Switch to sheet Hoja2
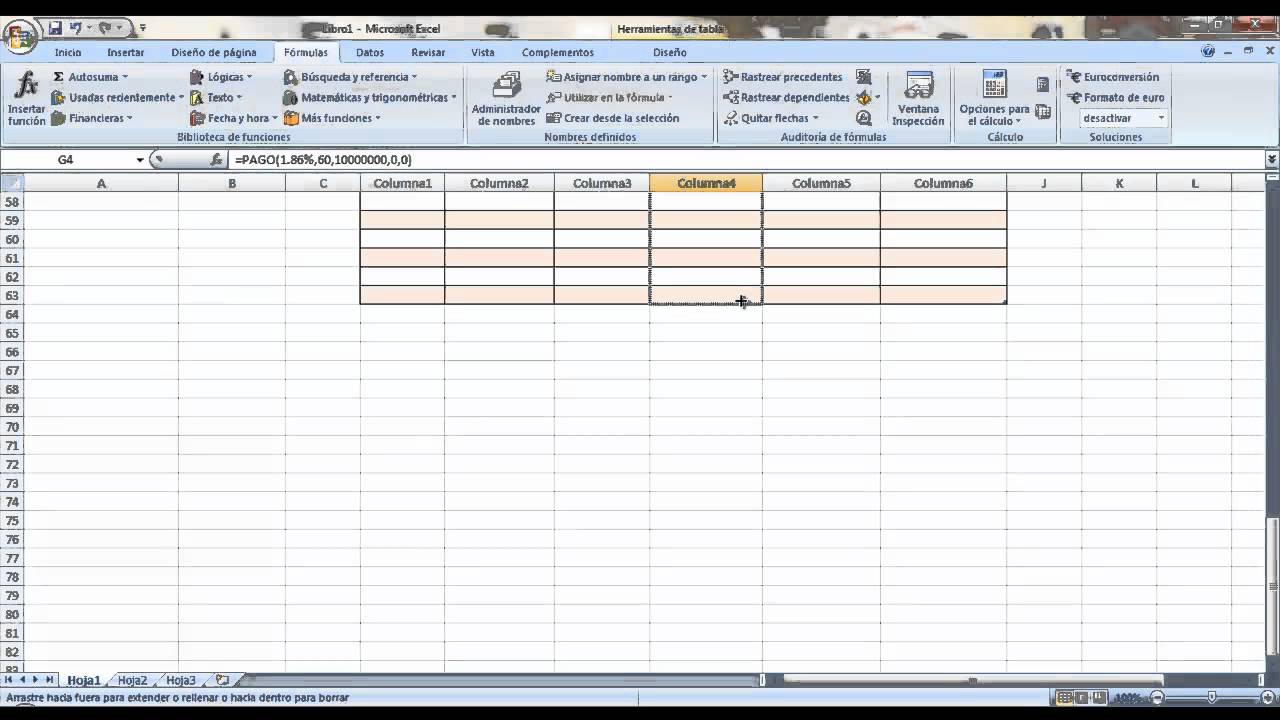The width and height of the screenshot is (1280, 720). (x=132, y=680)
